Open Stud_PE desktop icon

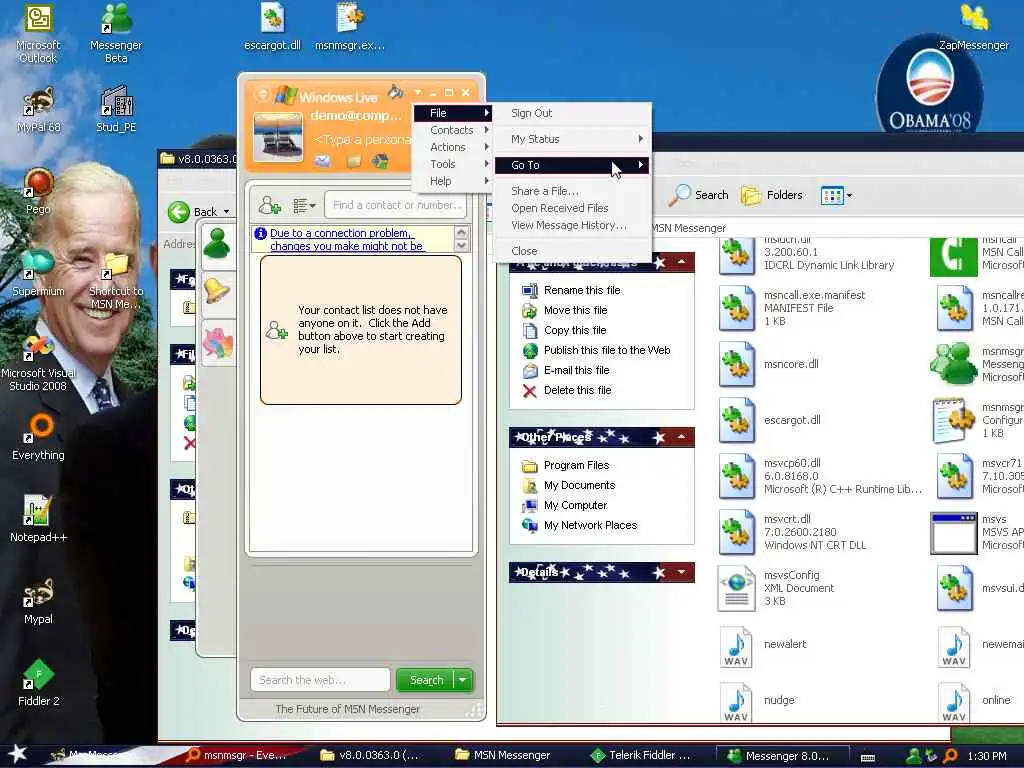(x=116, y=110)
